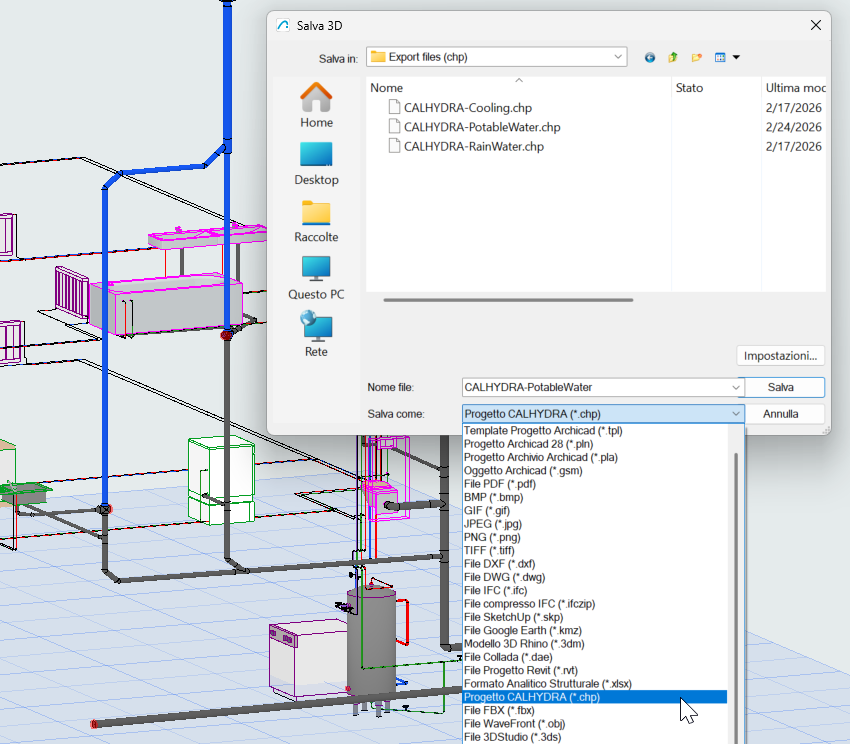Screen dimensions: 850x744
Task: Go back using the blue arrow icon
Action: click(x=649, y=57)
